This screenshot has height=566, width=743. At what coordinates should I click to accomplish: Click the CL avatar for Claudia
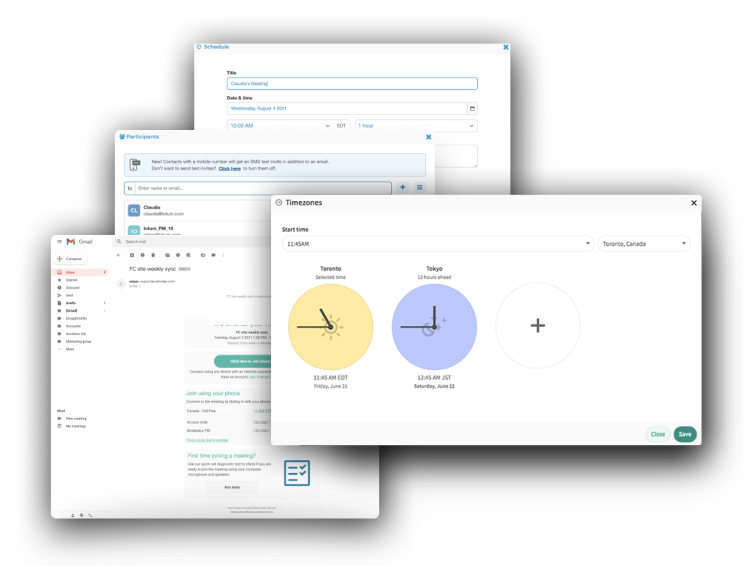[x=134, y=210]
